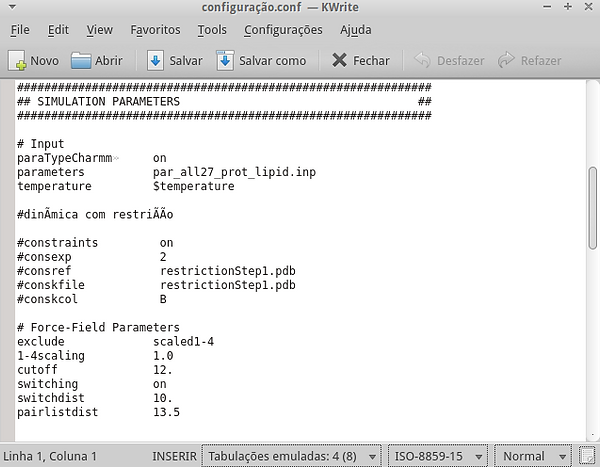Click on 'par_all27_prot_lipid.inp' value
600x467 pixels.
pyautogui.click(x=234, y=172)
